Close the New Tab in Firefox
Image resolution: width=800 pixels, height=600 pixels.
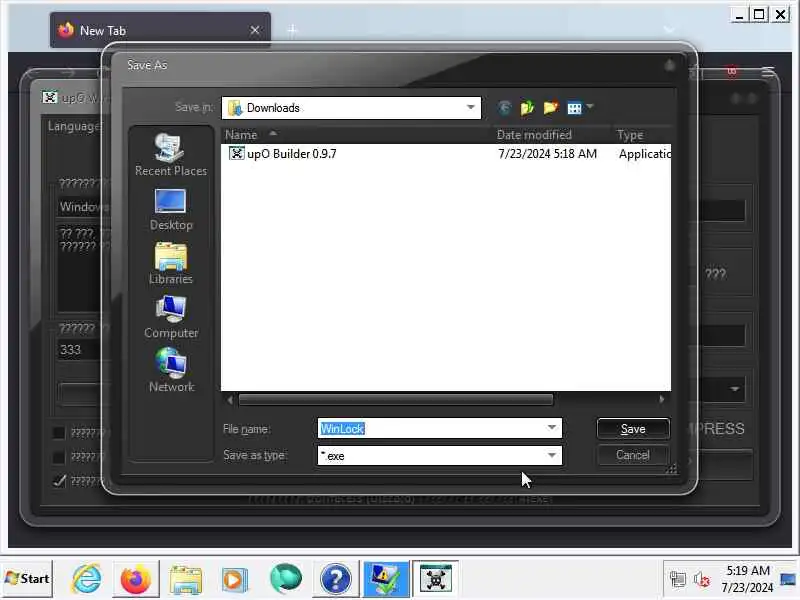[x=255, y=30]
